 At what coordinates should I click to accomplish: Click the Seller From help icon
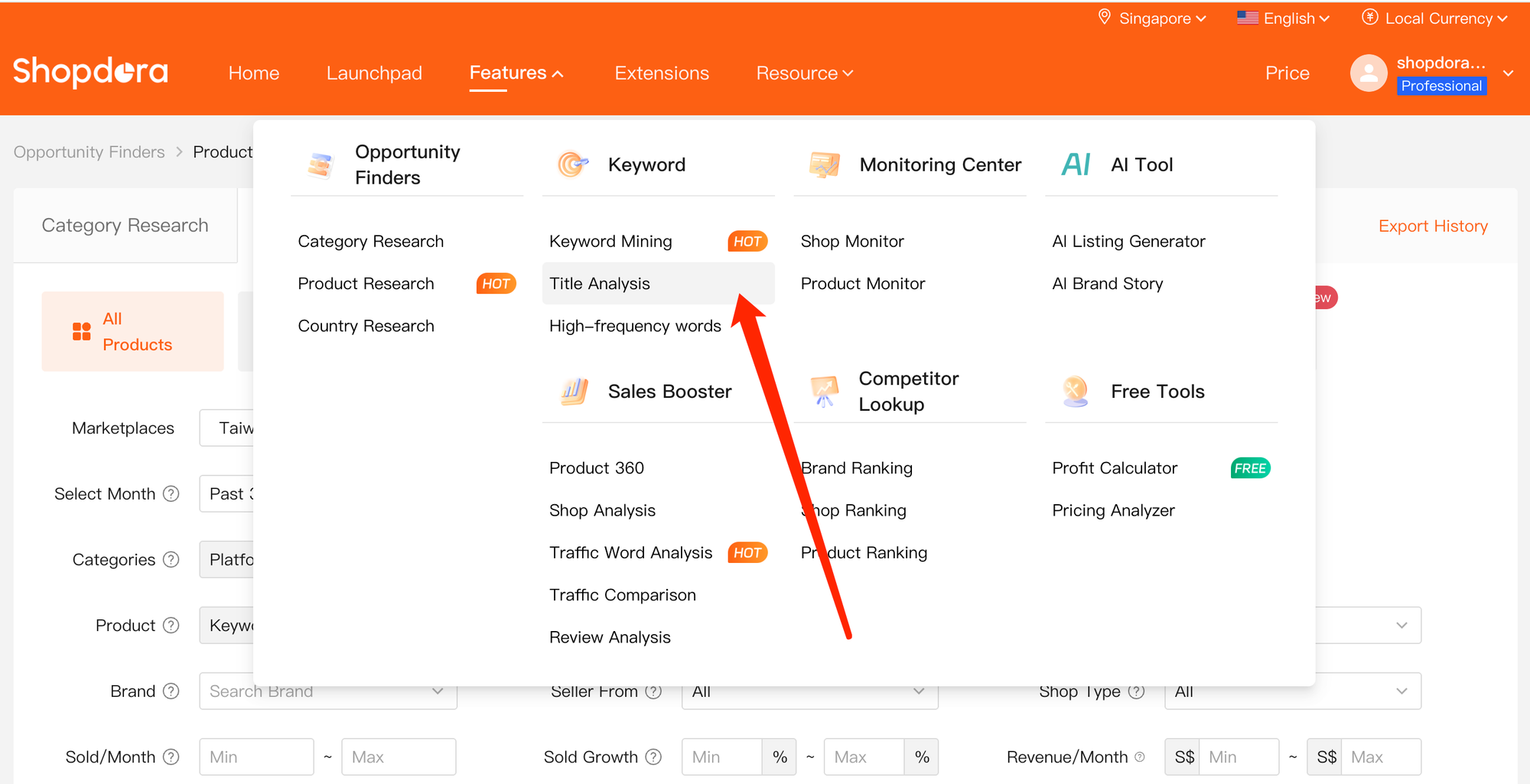tap(653, 691)
